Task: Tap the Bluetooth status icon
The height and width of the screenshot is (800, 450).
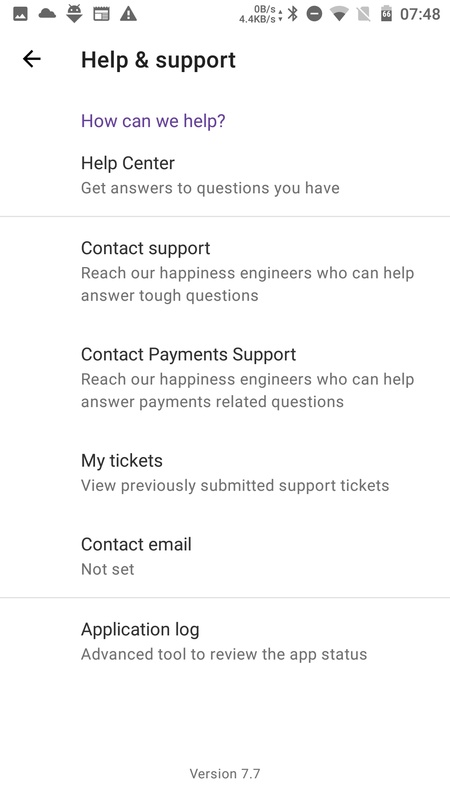Action: [293, 14]
